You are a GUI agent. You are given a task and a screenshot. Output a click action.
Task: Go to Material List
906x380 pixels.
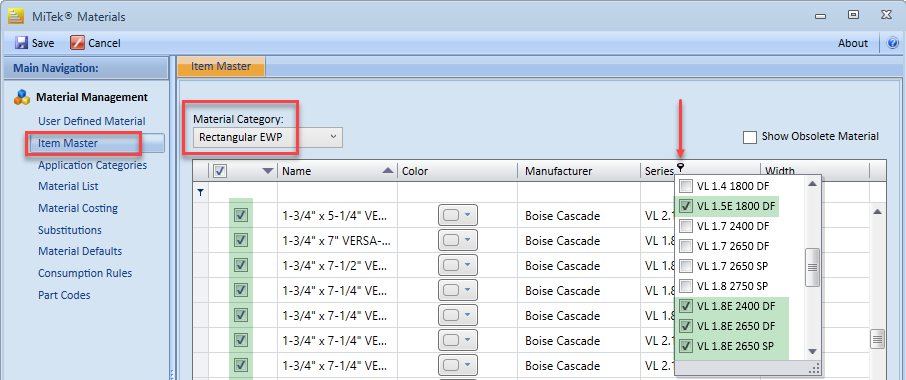tap(68, 187)
